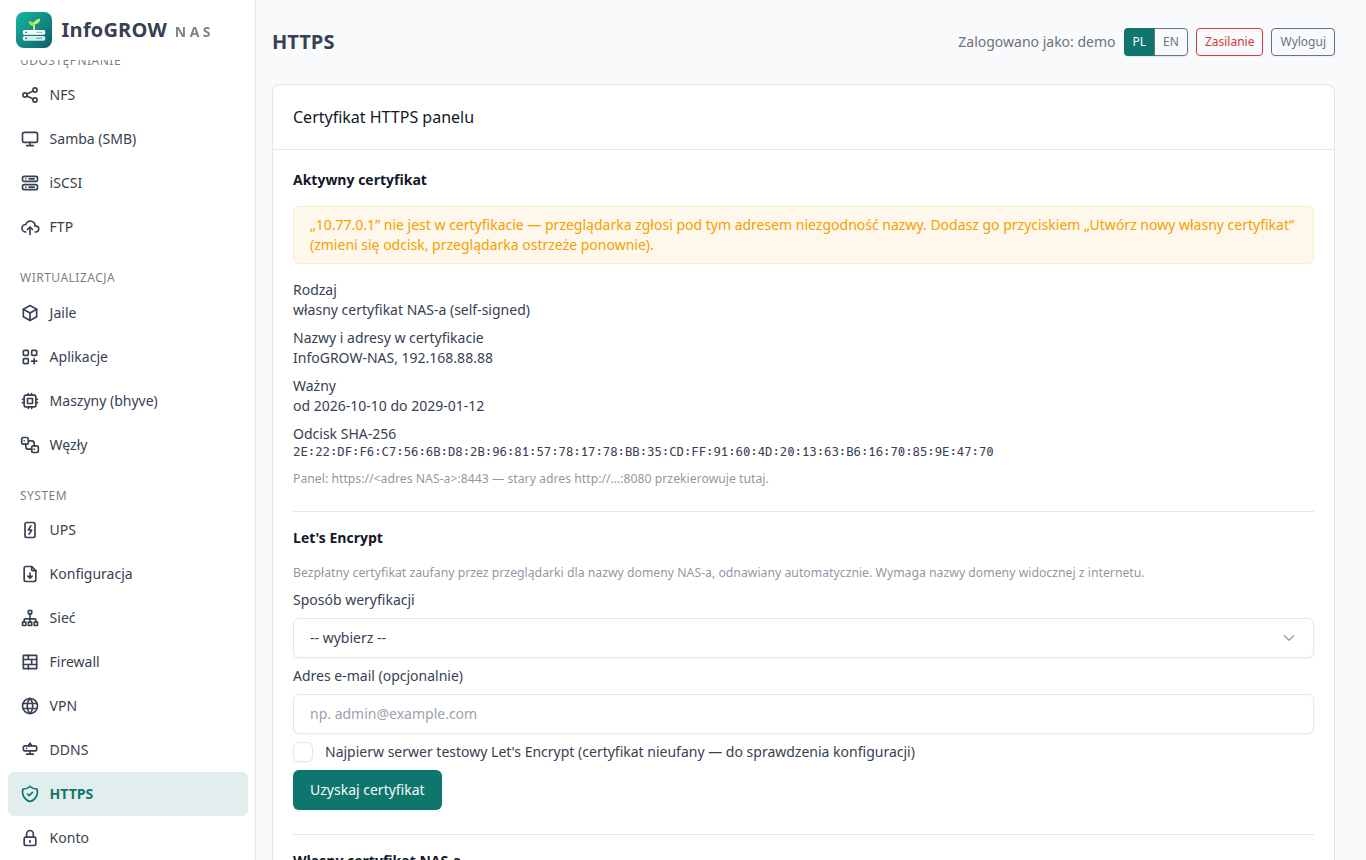
Task: Select Konfiguracja in the sidebar
Action: point(128,574)
